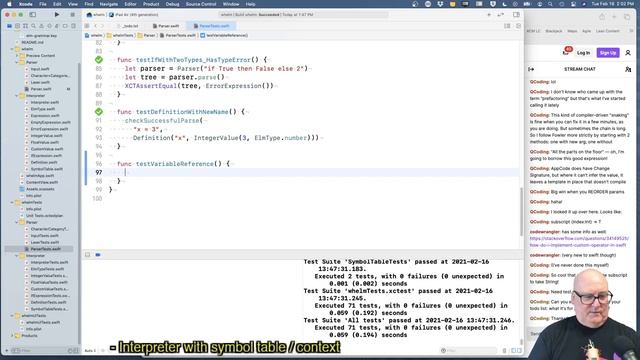Collapse the Parser group under whelm
This screenshot has height=360, width=640.
17,62
